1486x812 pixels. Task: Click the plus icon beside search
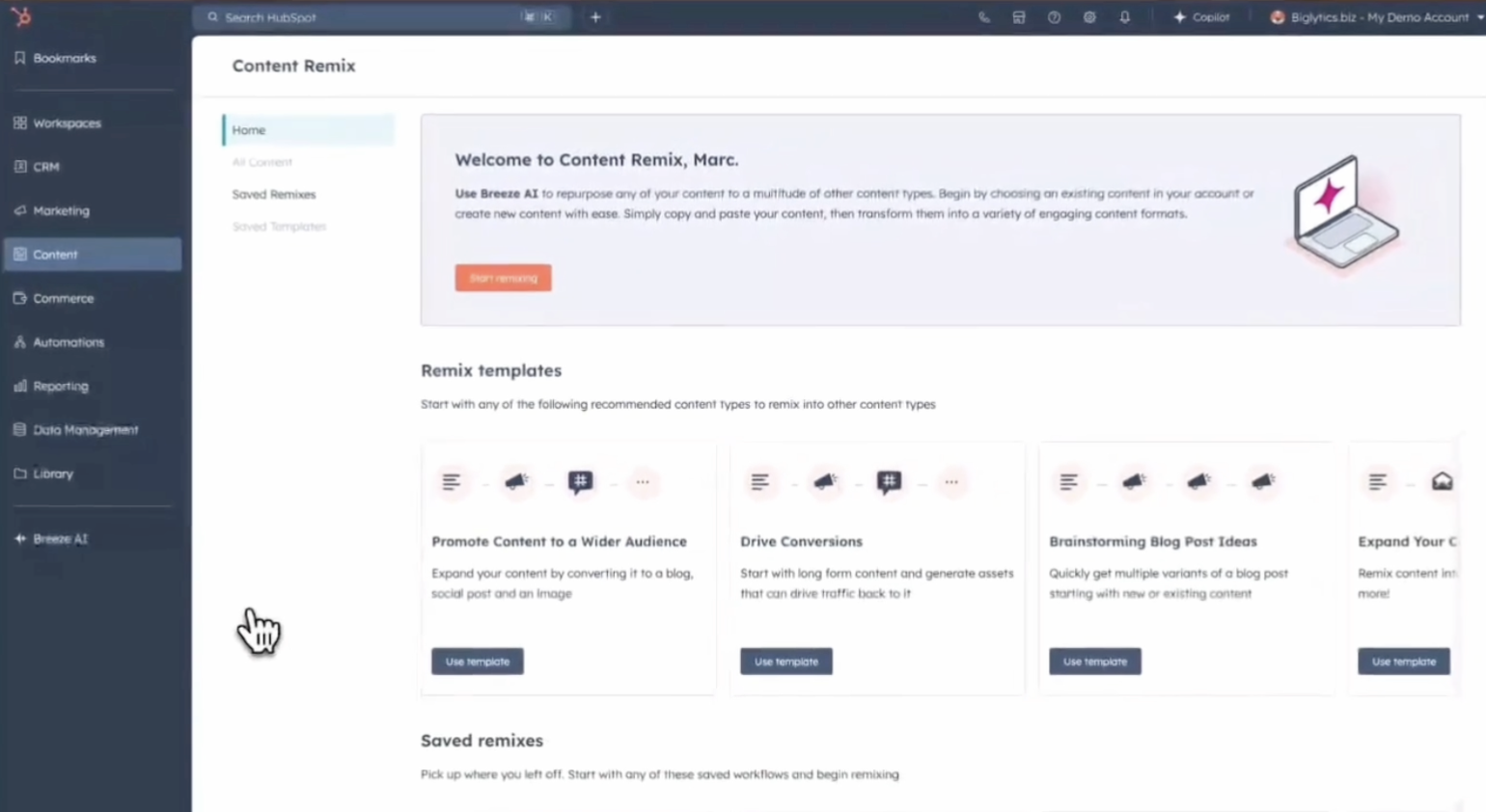tap(595, 17)
